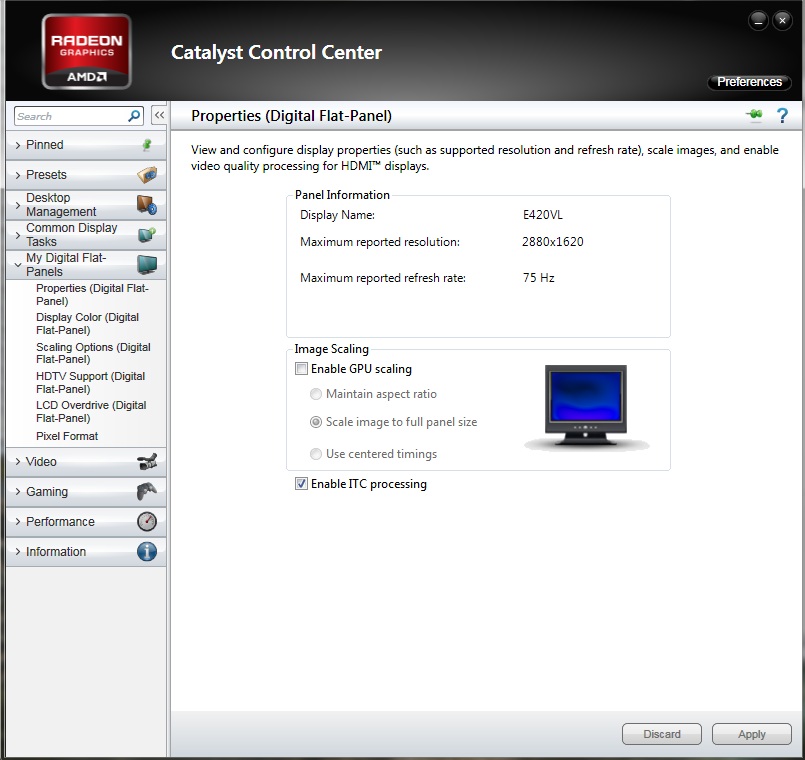Click the Presets package icon
This screenshot has width=805, height=760.
click(147, 175)
